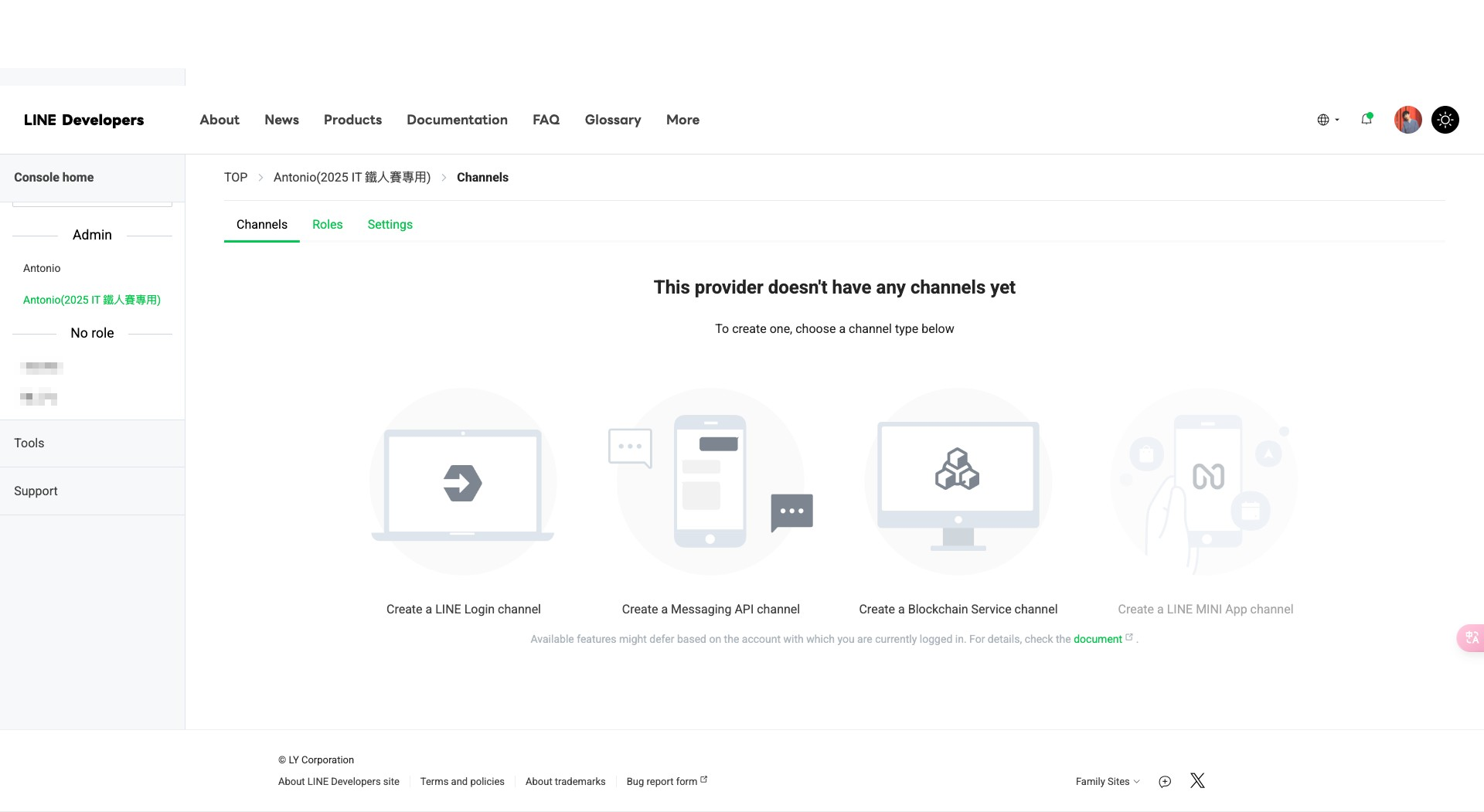Click the second blurred No role provider
Screen dimensions: 1484x812
[x=39, y=398]
